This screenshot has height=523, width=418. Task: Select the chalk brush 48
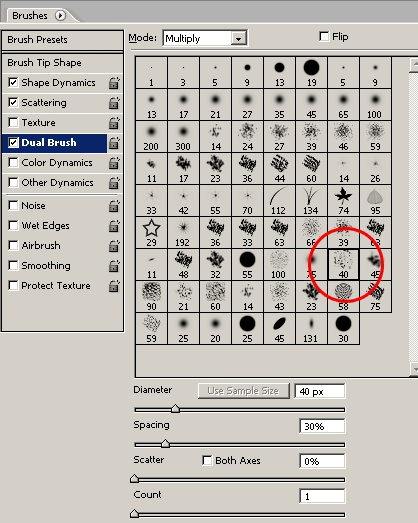(x=183, y=265)
